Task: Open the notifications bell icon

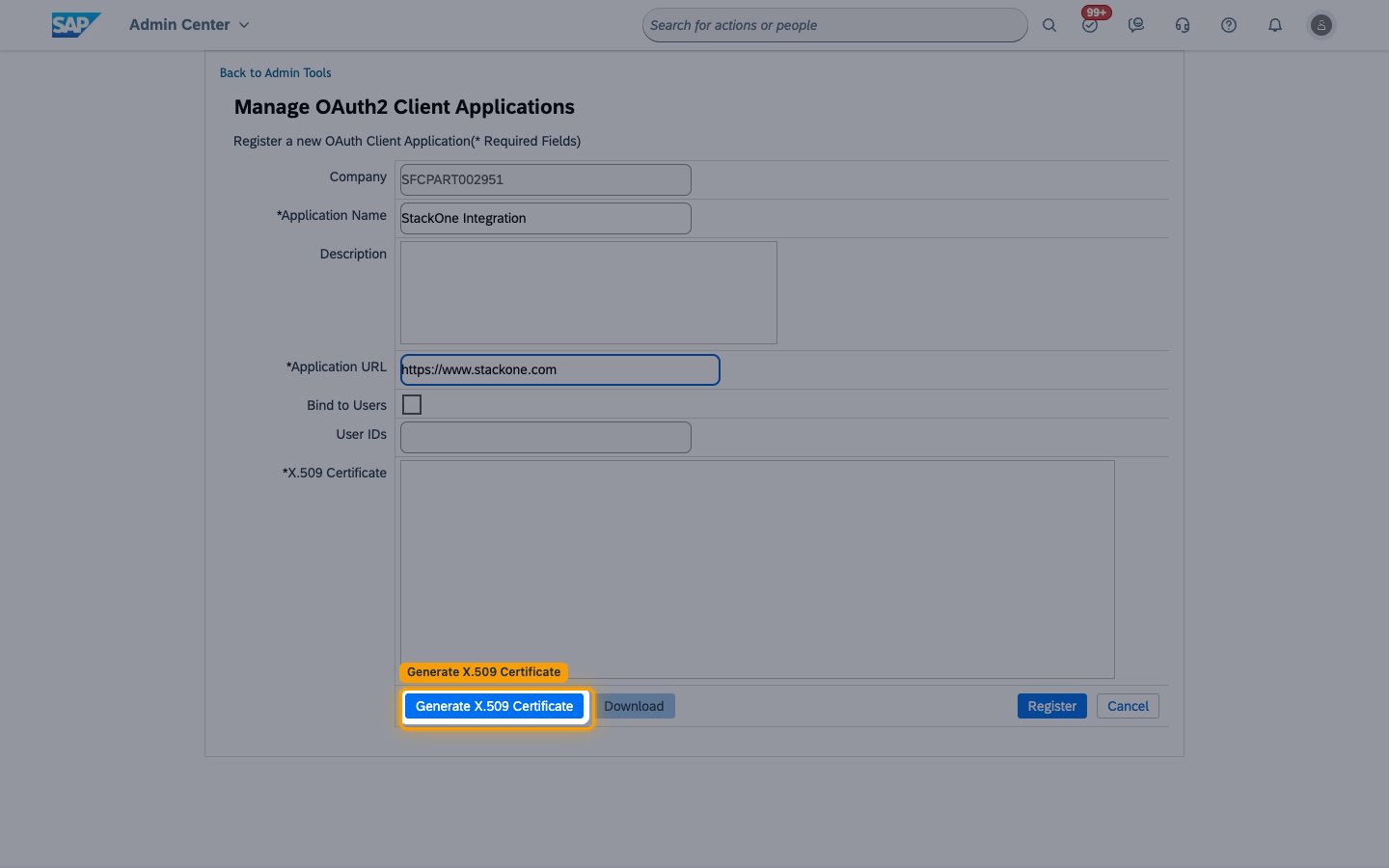Action: pos(1275,26)
